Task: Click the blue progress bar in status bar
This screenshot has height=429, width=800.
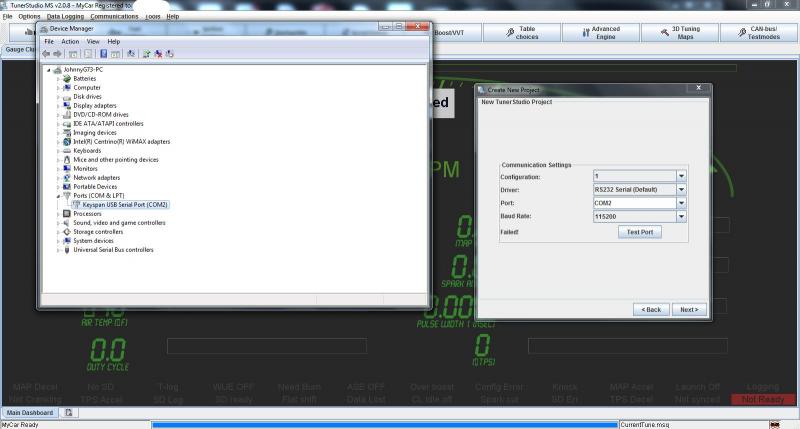Action: [385, 424]
